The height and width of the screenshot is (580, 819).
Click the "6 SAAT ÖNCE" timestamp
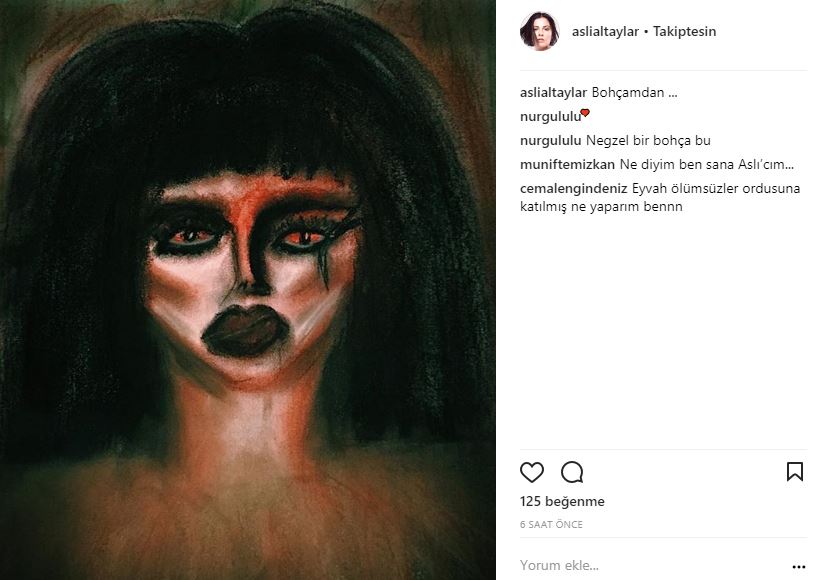click(551, 524)
